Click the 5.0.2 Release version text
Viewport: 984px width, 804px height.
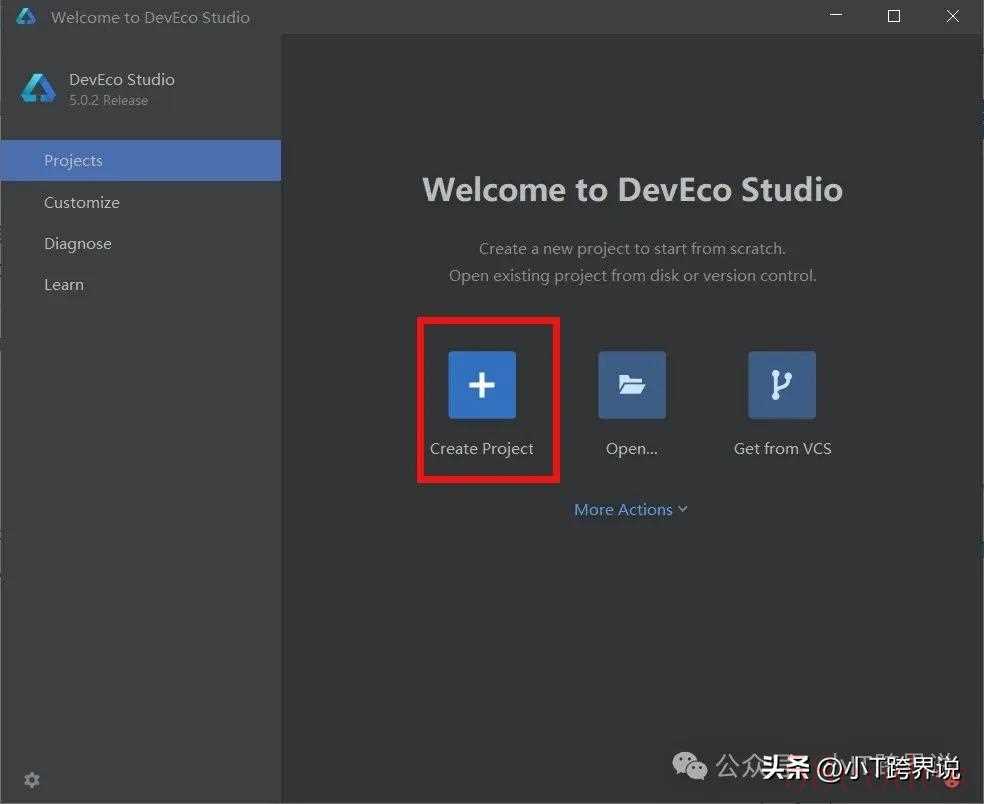coord(109,100)
